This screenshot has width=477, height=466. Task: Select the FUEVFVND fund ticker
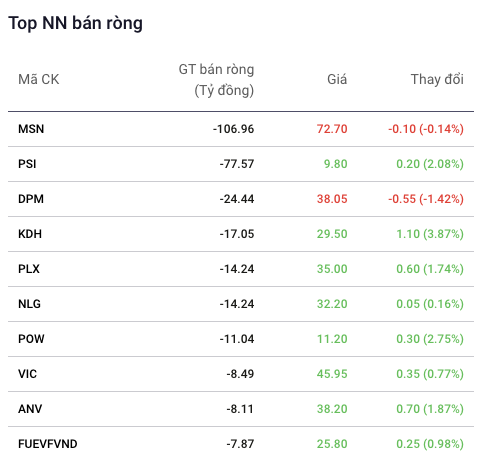(x=48, y=444)
